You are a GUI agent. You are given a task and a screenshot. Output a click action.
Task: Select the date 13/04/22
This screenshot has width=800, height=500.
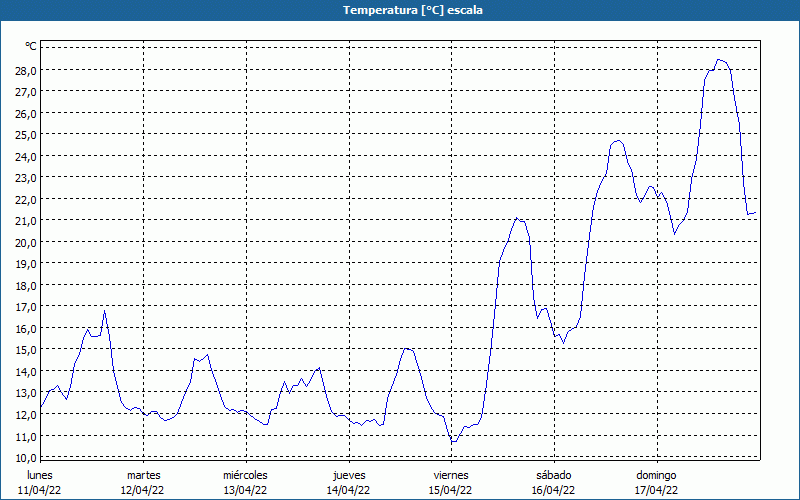click(x=245, y=490)
